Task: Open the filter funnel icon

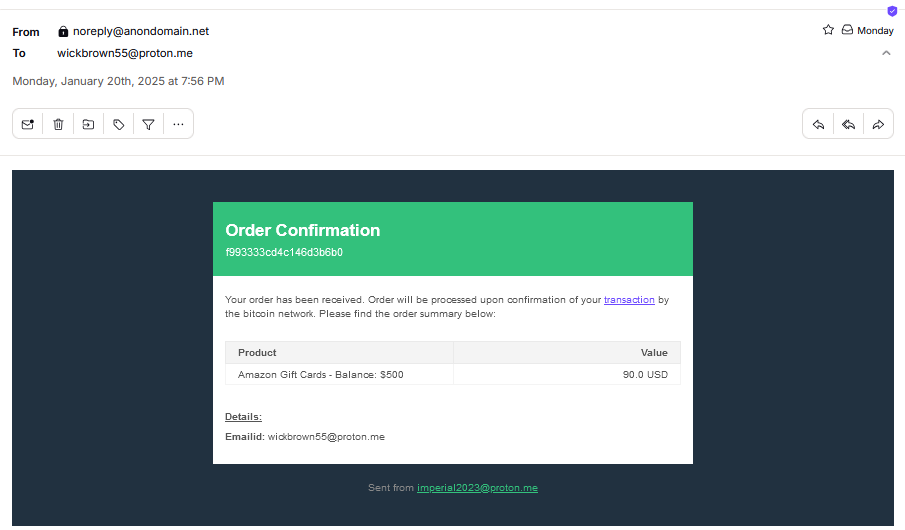Action: [148, 124]
